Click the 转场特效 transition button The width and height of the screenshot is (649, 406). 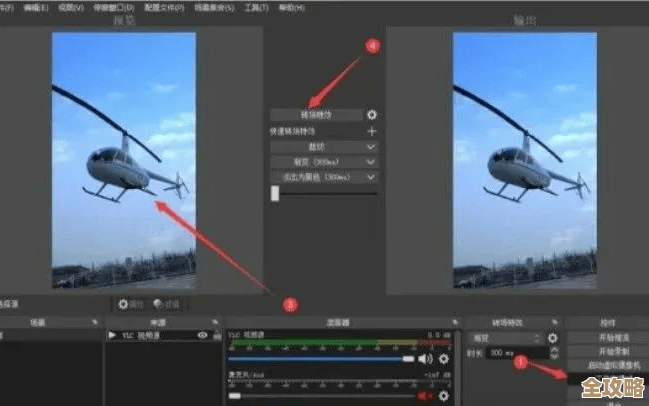(x=317, y=115)
